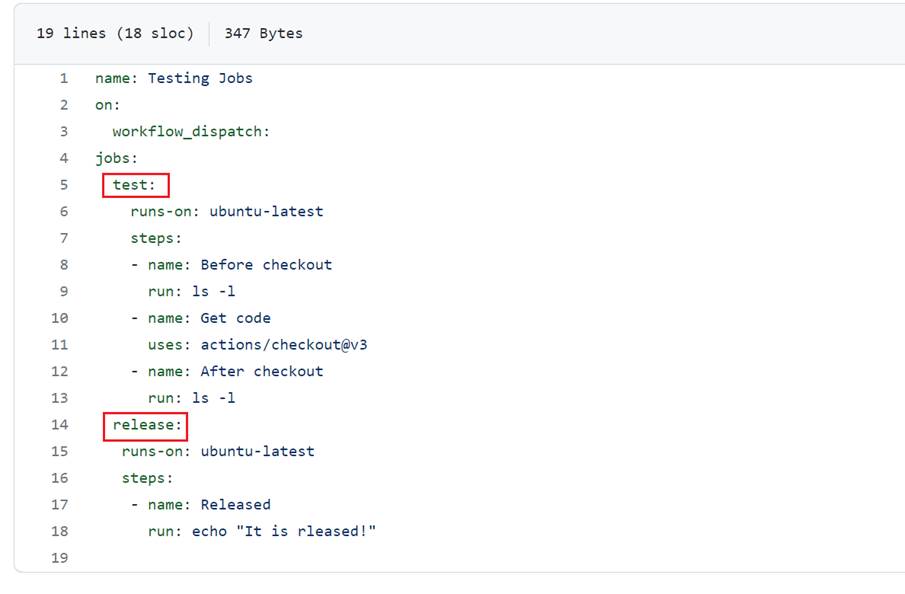Click the "jobs:" key on line 4
This screenshot has width=905, height=594.
[116, 158]
